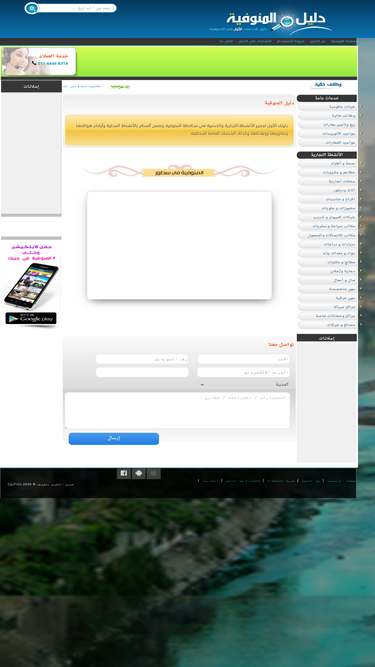Viewport: 375px width, 667px height.
Task: Open مواعيد القطارات link in sidebar
Action: [327, 143]
